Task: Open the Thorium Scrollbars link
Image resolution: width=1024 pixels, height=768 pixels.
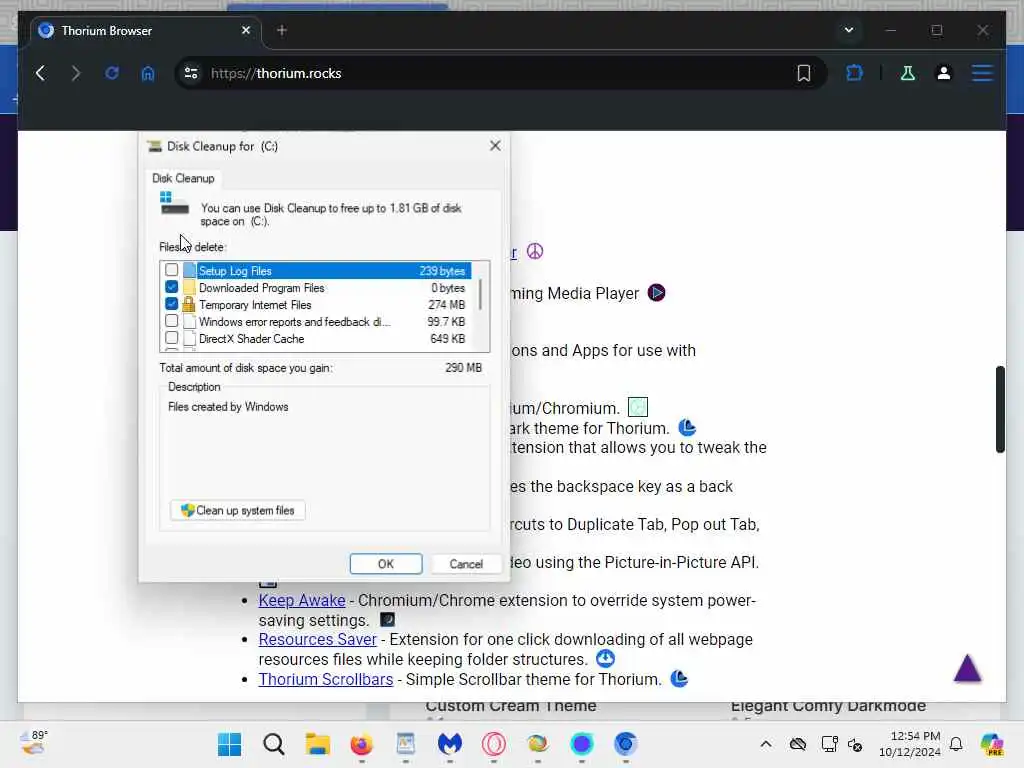Action: point(326,679)
